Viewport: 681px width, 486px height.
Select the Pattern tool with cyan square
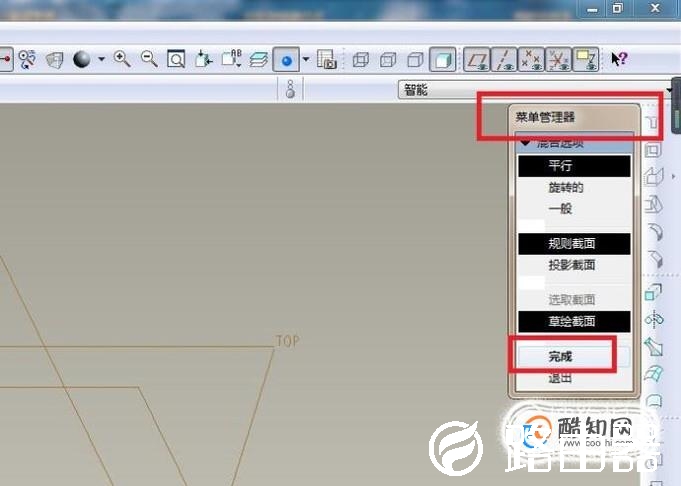click(654, 292)
